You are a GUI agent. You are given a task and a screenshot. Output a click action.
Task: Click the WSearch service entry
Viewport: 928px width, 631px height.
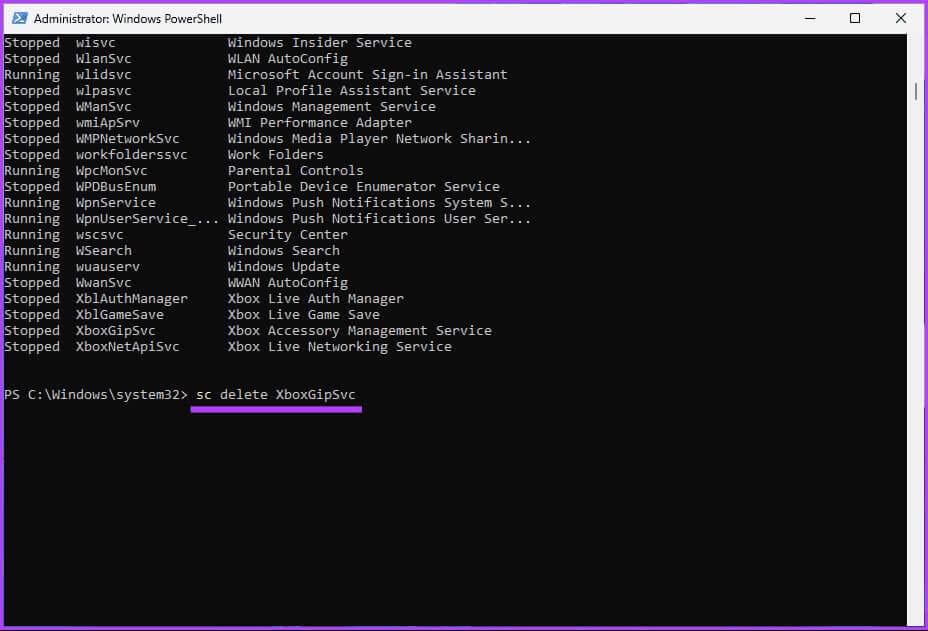point(103,251)
